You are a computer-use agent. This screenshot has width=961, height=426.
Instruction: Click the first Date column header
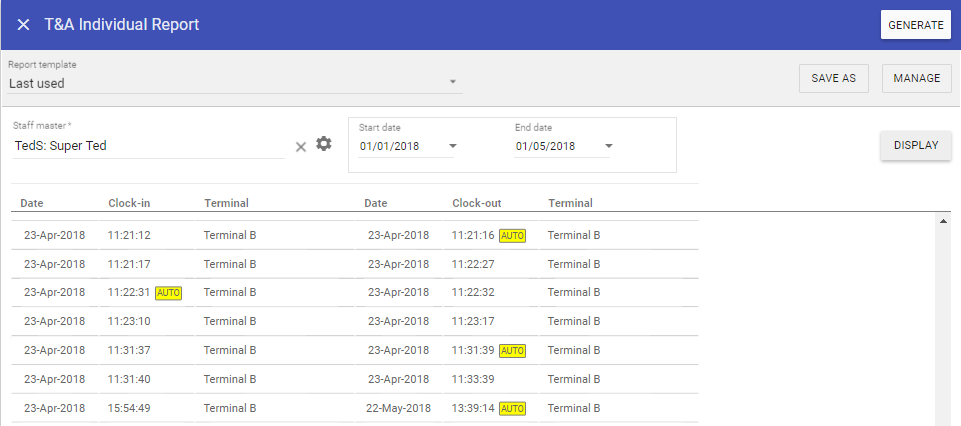tap(32, 203)
